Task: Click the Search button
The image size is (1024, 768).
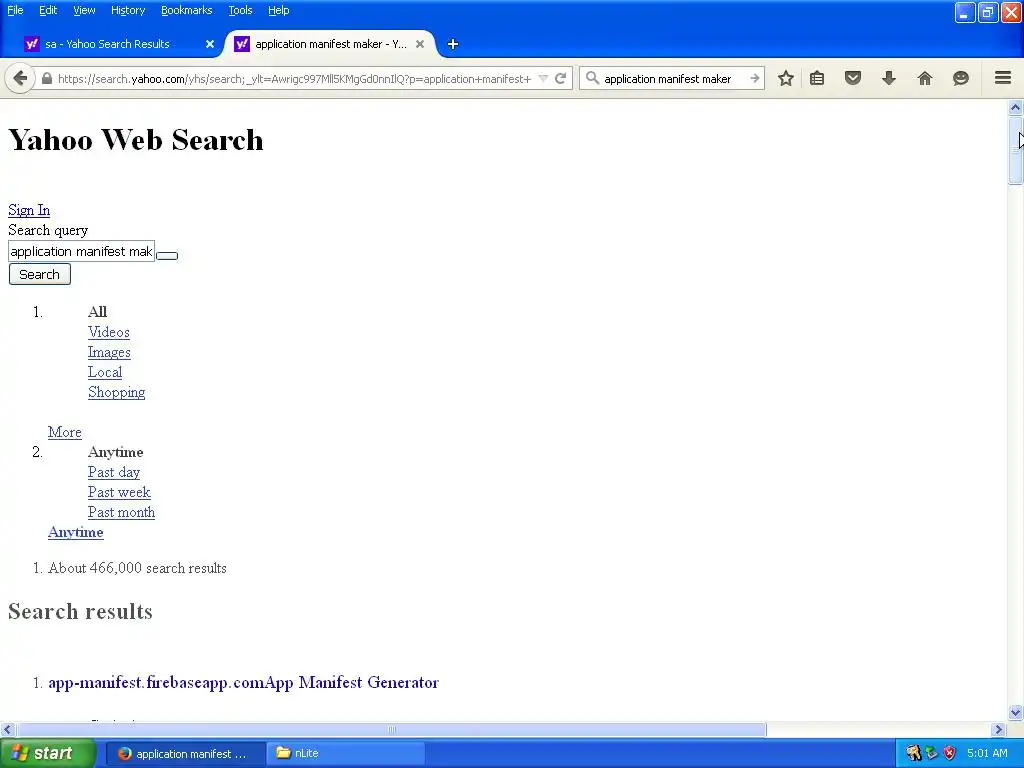Action: pyautogui.click(x=39, y=274)
